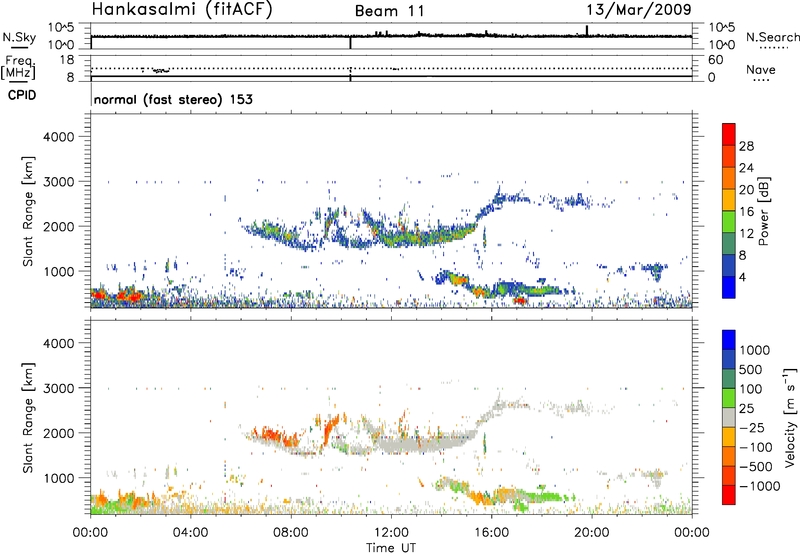Click the 16 label on Power colorbar

pos(746,212)
